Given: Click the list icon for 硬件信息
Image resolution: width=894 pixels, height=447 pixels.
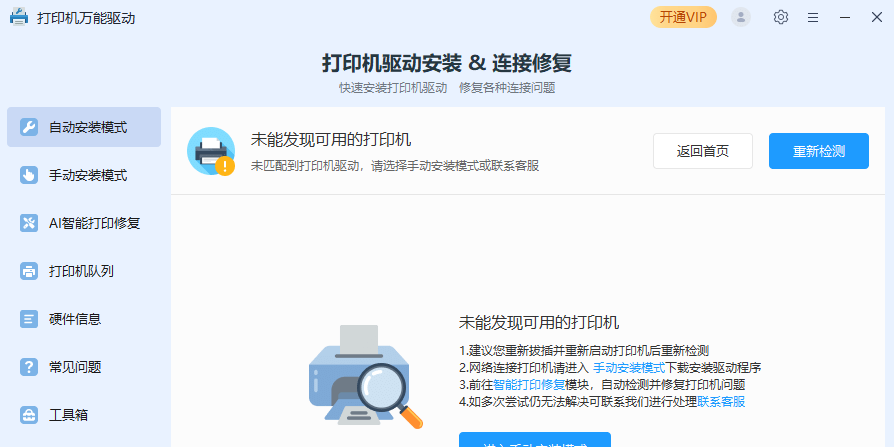Looking at the screenshot, I should 29,319.
